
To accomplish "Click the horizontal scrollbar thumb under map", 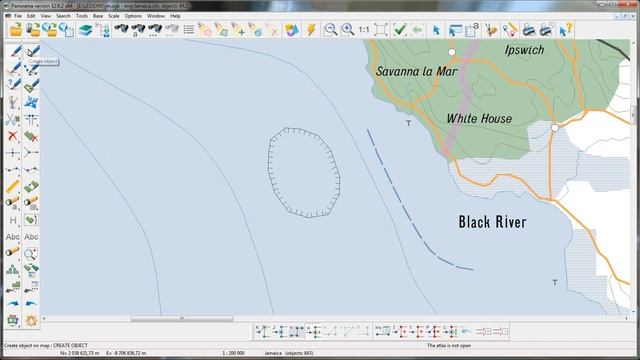I will [182, 318].
